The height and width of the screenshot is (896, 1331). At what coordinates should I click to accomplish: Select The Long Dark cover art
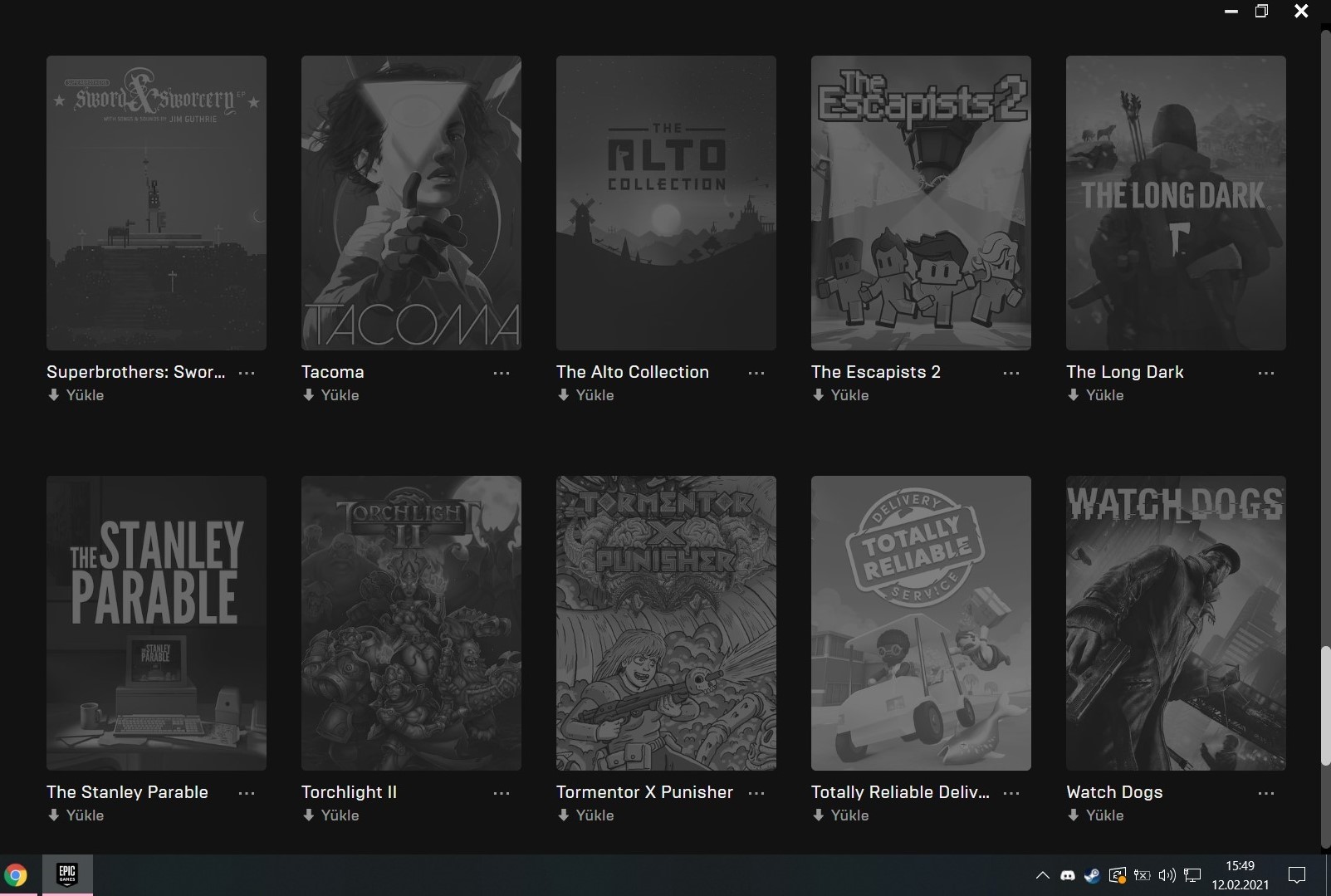click(1176, 203)
